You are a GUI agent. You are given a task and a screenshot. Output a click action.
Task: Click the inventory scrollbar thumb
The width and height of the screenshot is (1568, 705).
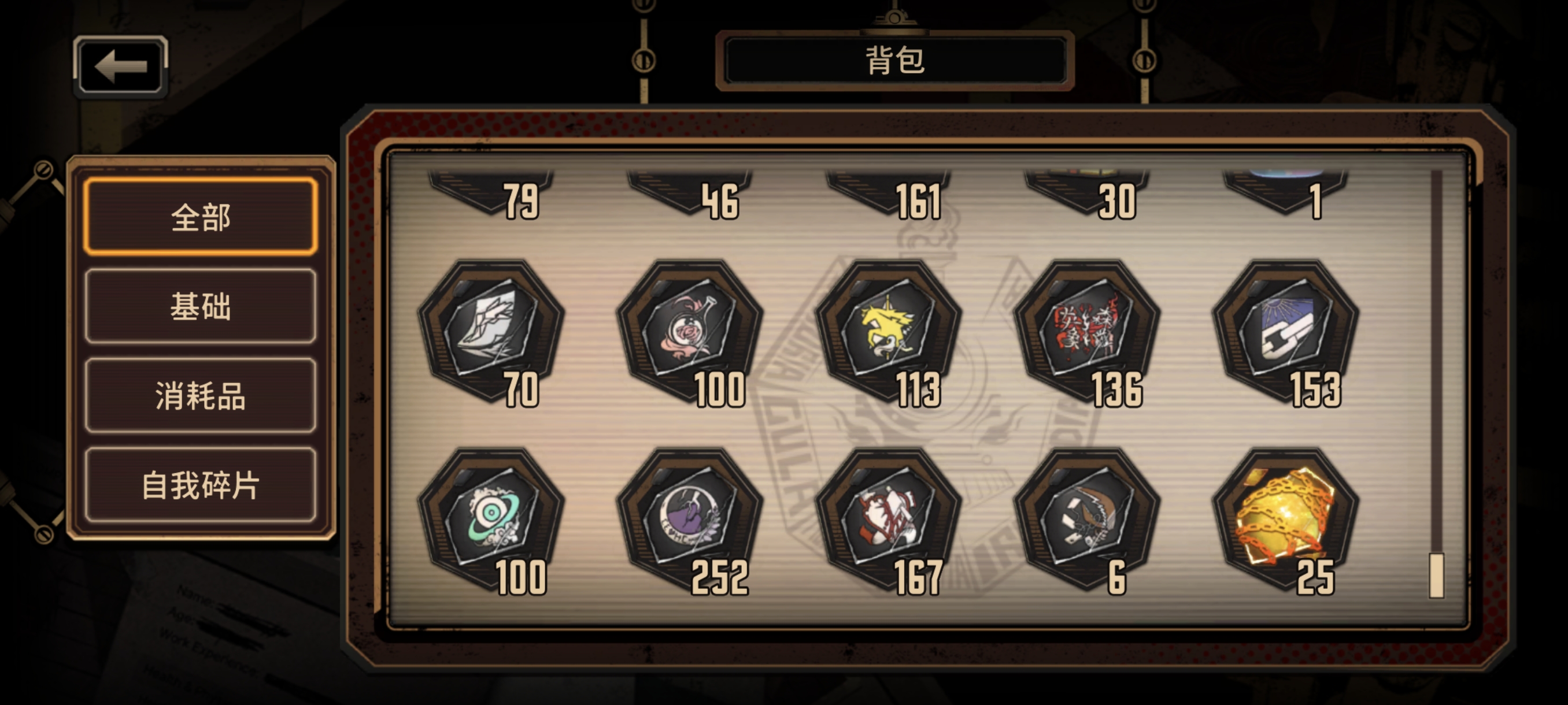(x=1436, y=576)
